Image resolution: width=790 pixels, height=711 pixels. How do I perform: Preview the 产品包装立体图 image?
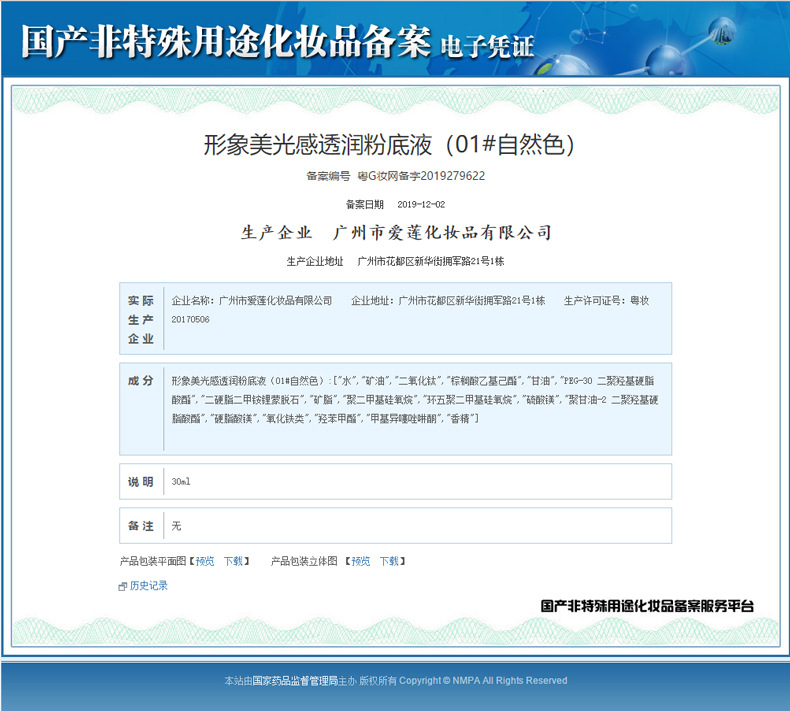pos(361,561)
